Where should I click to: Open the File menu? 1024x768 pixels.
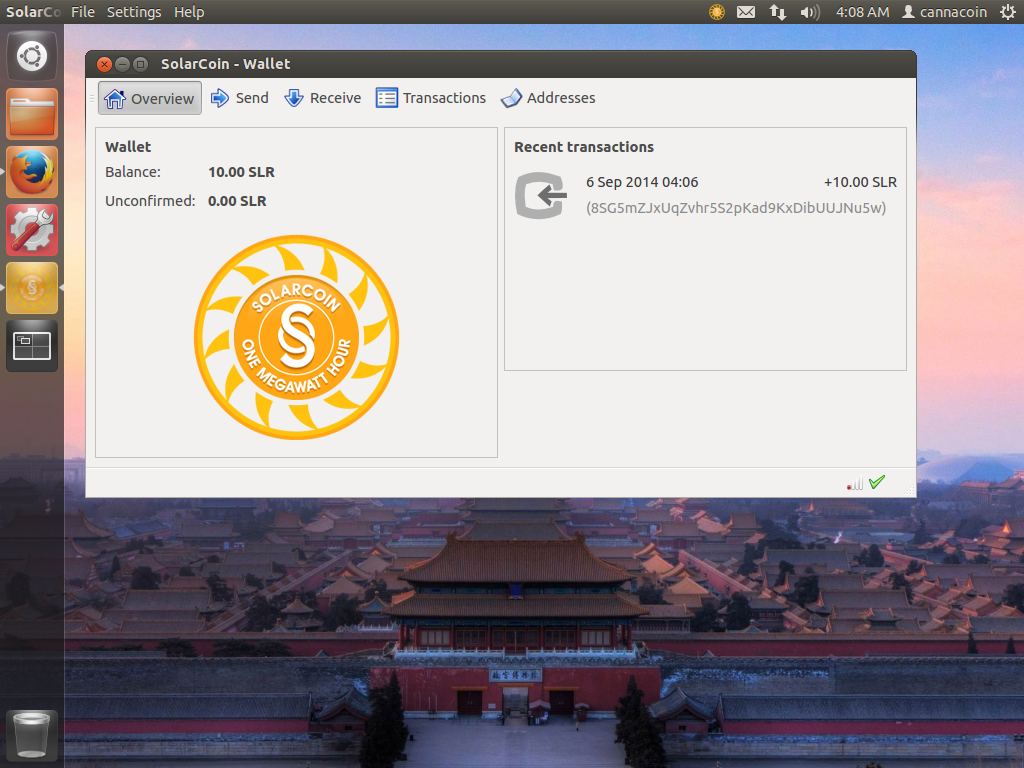point(83,12)
